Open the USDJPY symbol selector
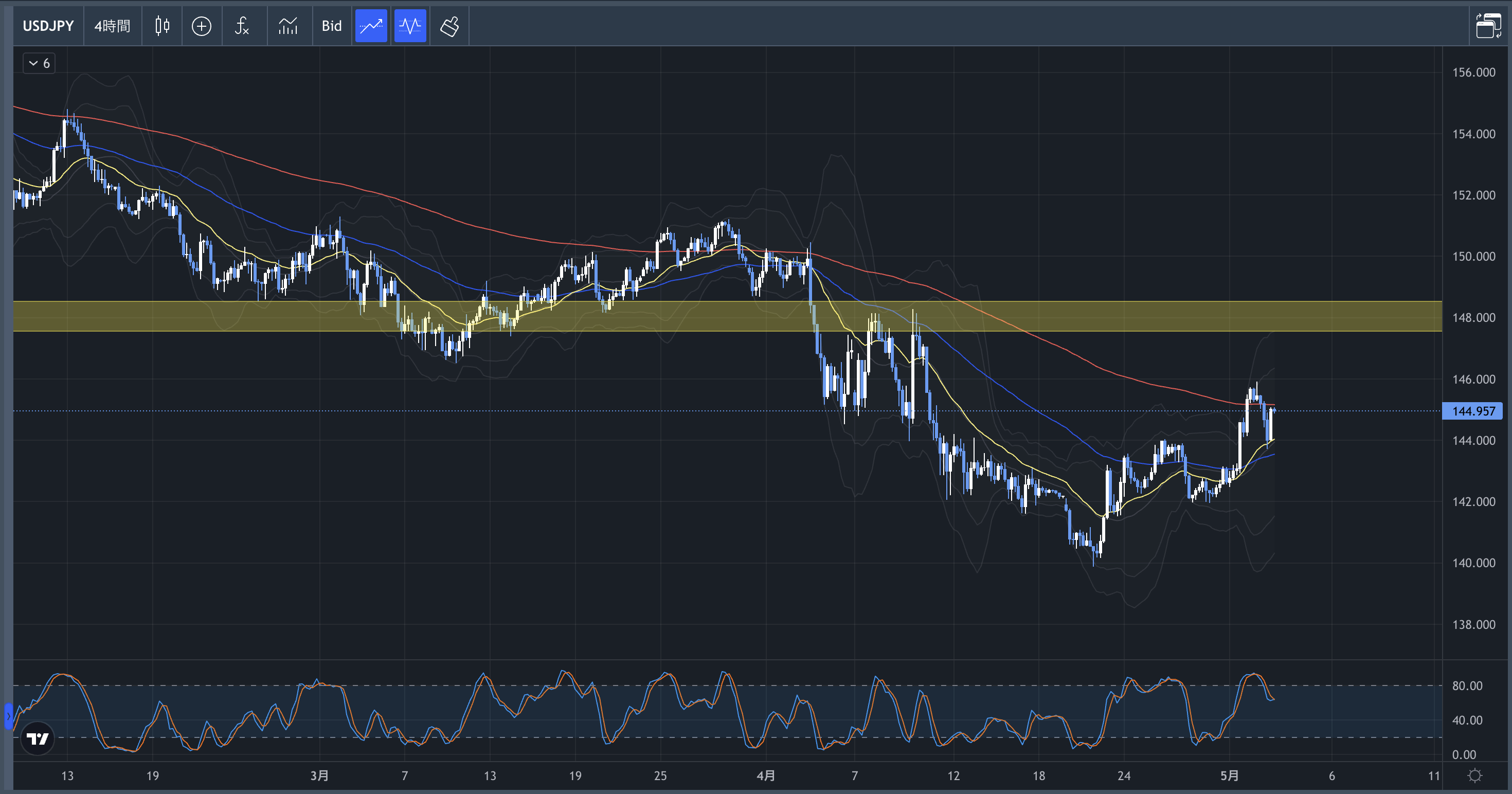The width and height of the screenshot is (1512, 794). pyautogui.click(x=48, y=26)
